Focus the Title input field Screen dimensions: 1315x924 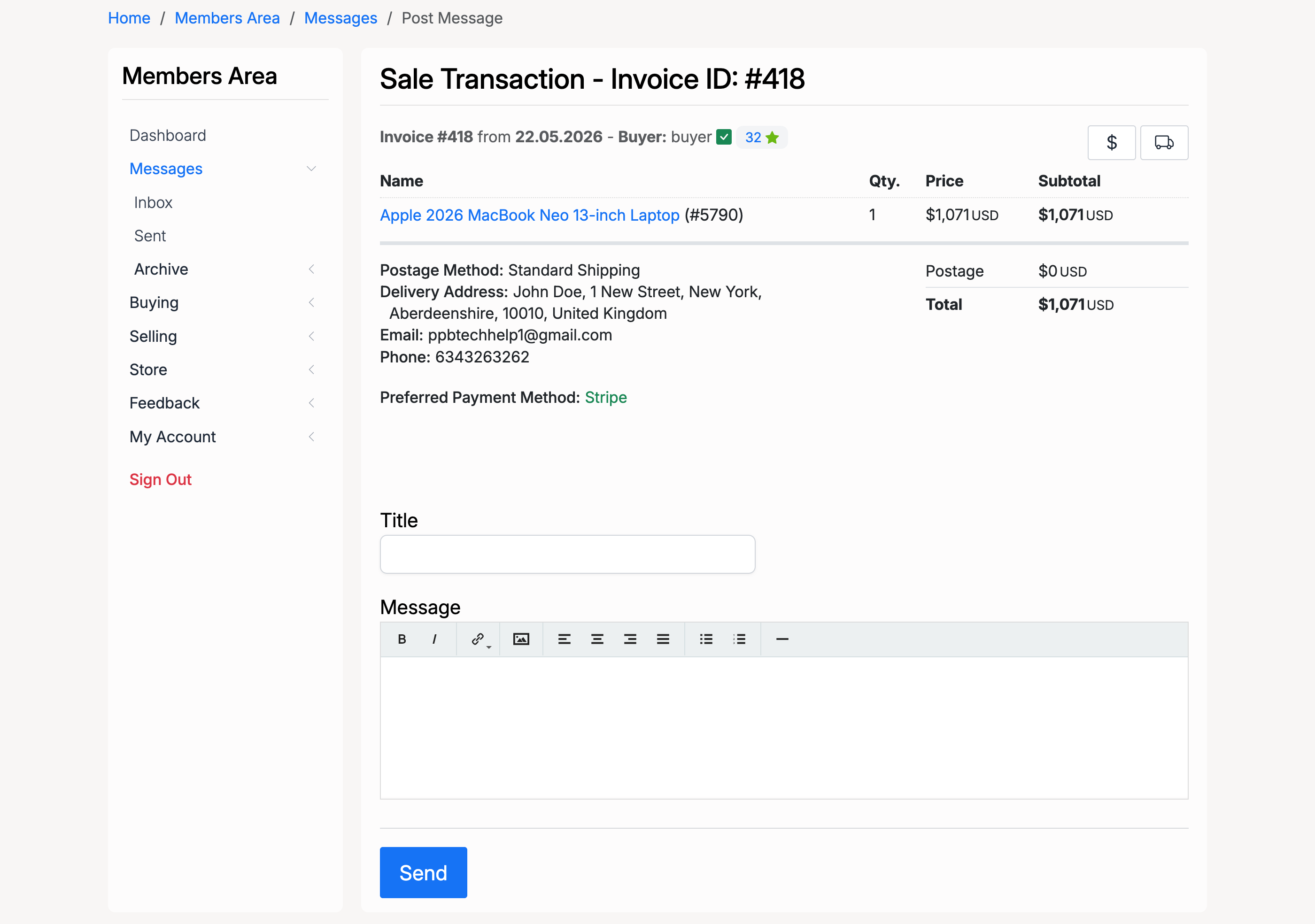click(x=568, y=554)
